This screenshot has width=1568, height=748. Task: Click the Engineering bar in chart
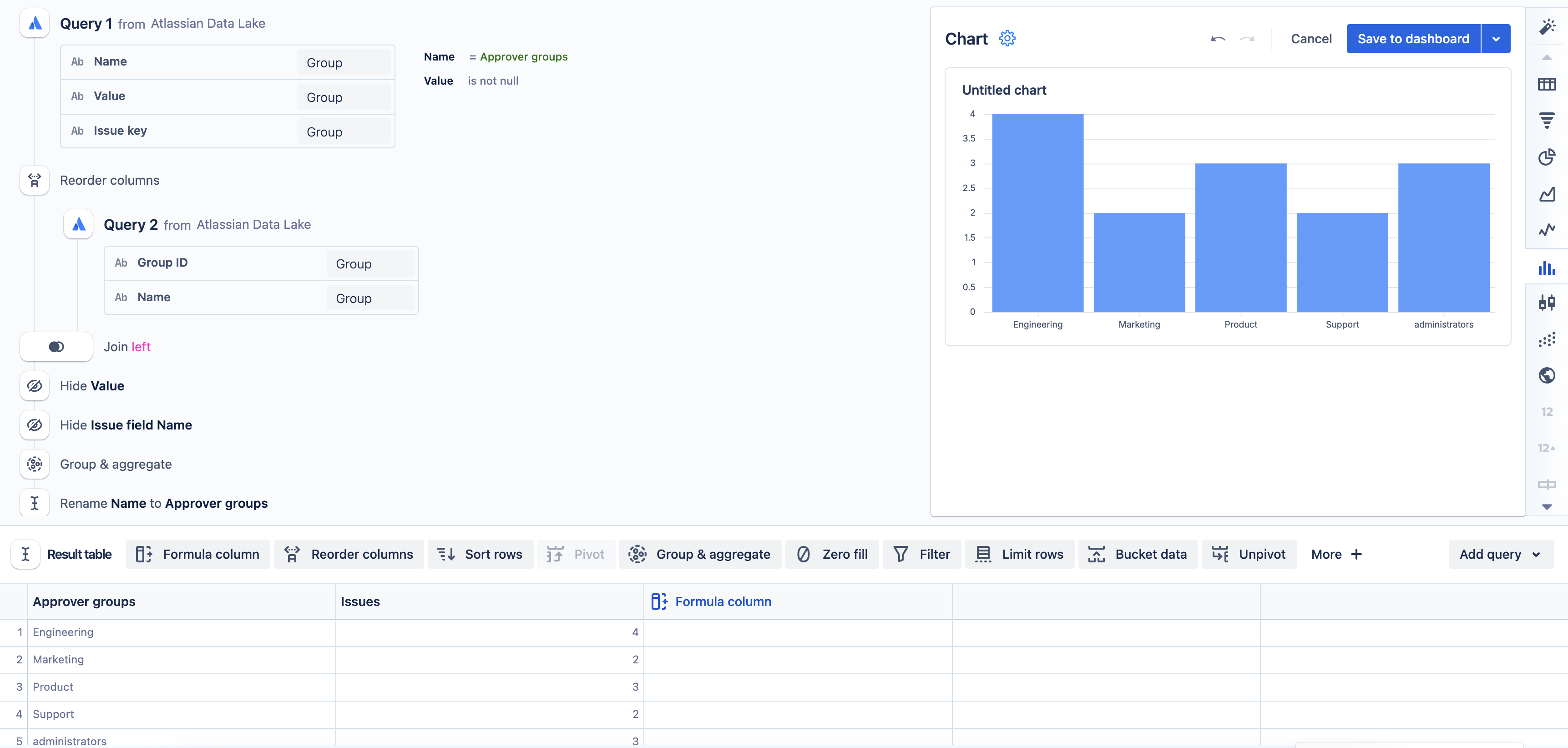[x=1037, y=213]
